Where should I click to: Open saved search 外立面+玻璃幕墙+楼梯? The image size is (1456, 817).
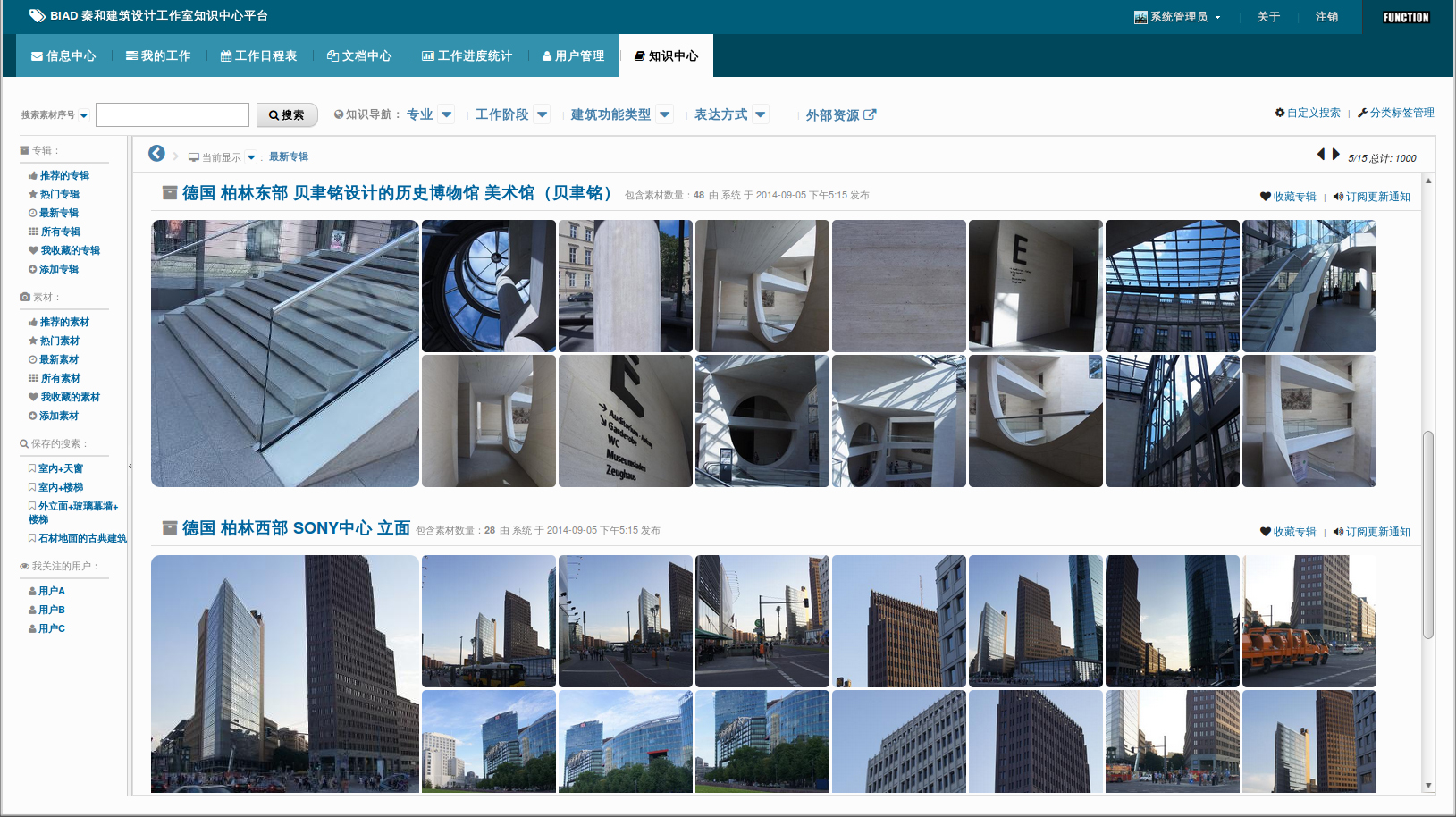73,512
